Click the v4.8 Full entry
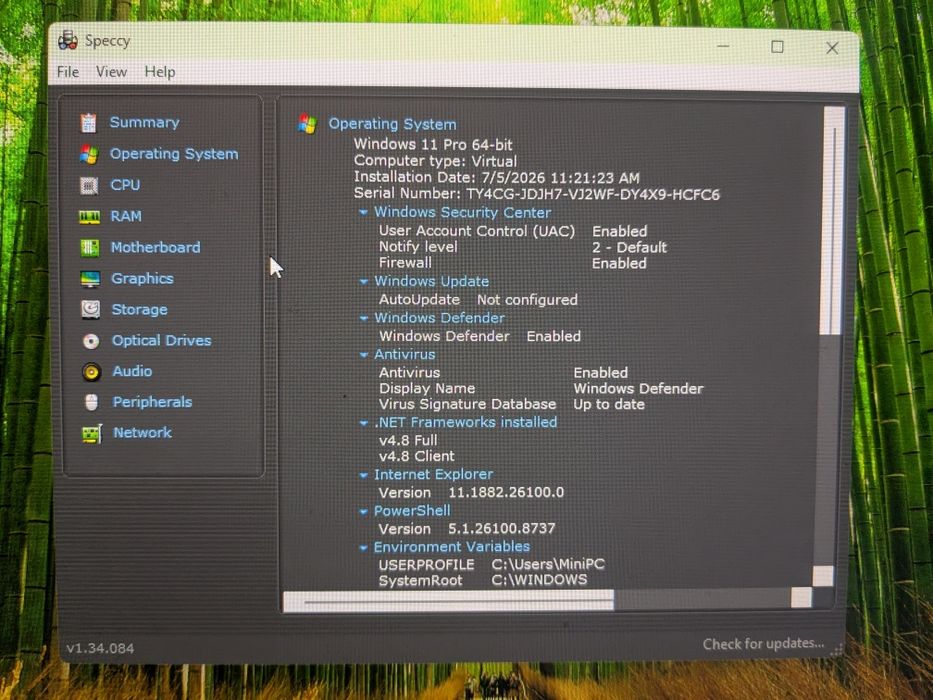This screenshot has width=933, height=700. point(408,440)
